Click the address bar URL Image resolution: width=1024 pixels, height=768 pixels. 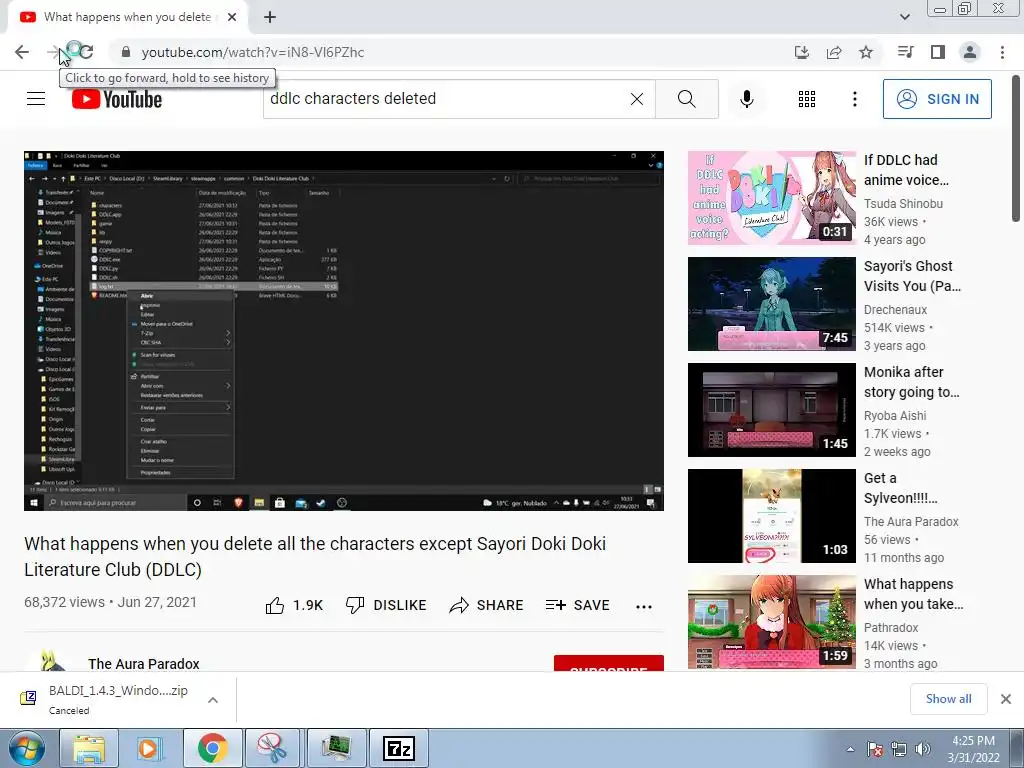(253, 52)
